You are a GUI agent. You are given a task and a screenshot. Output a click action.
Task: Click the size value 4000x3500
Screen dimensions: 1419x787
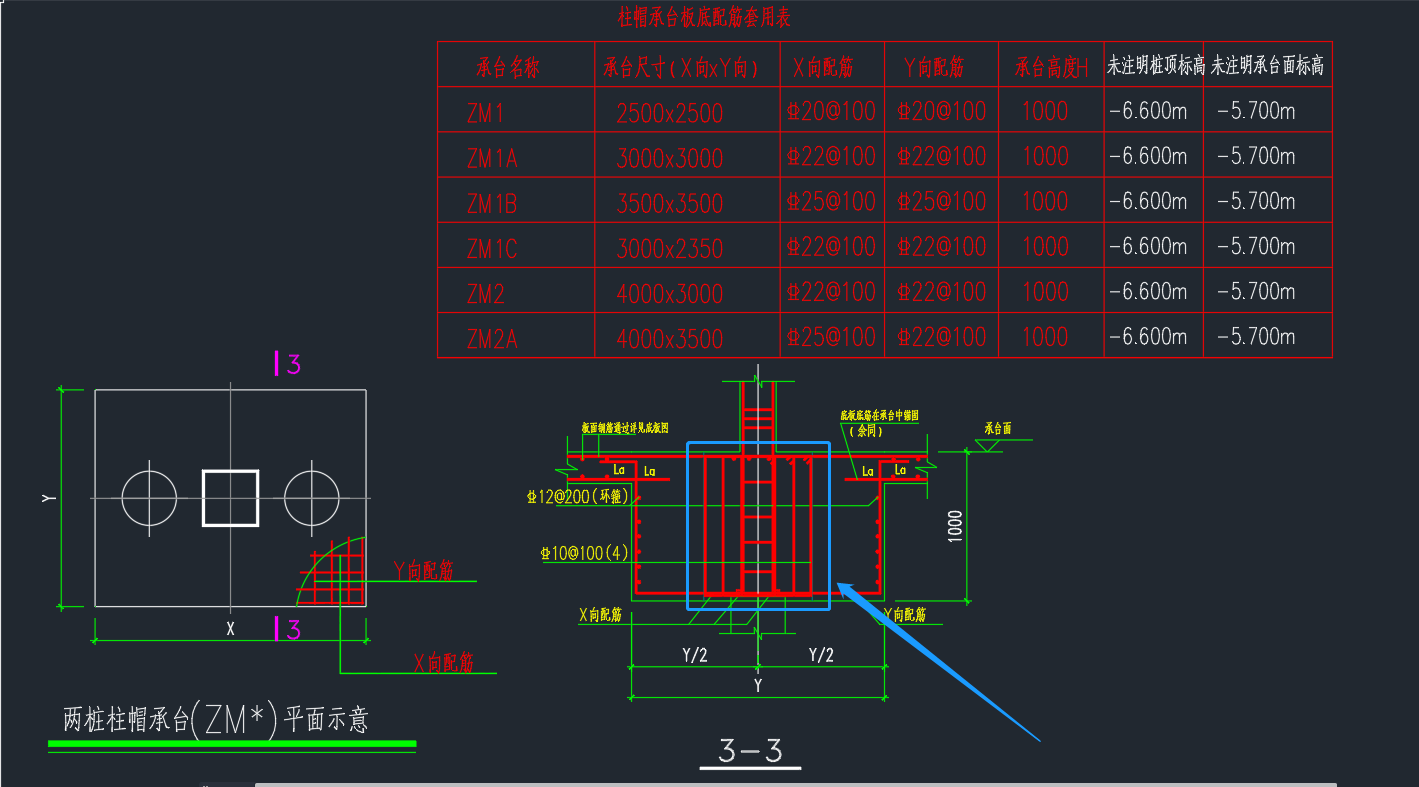tap(669, 340)
